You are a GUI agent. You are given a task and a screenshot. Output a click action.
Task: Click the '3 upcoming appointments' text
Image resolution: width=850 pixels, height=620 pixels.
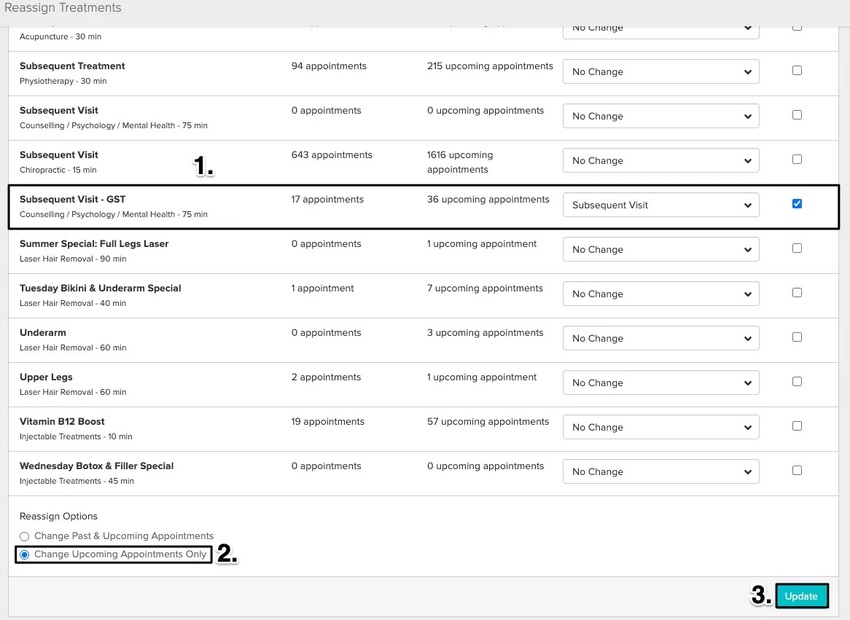485,333
